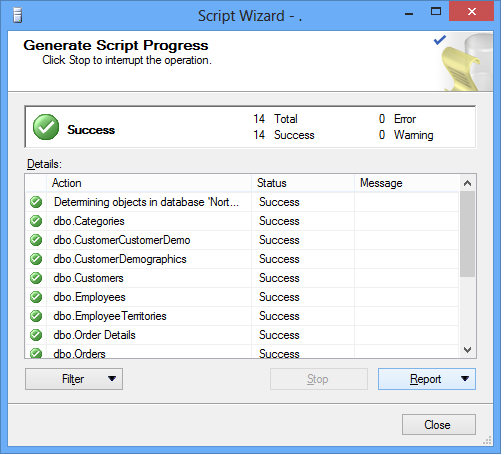Expand the Report dropdown arrow

point(465,379)
